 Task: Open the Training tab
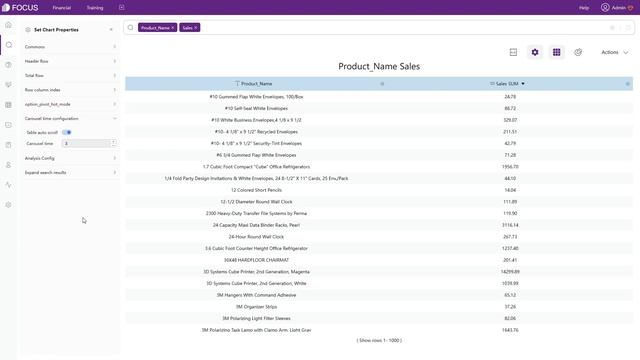click(x=95, y=8)
